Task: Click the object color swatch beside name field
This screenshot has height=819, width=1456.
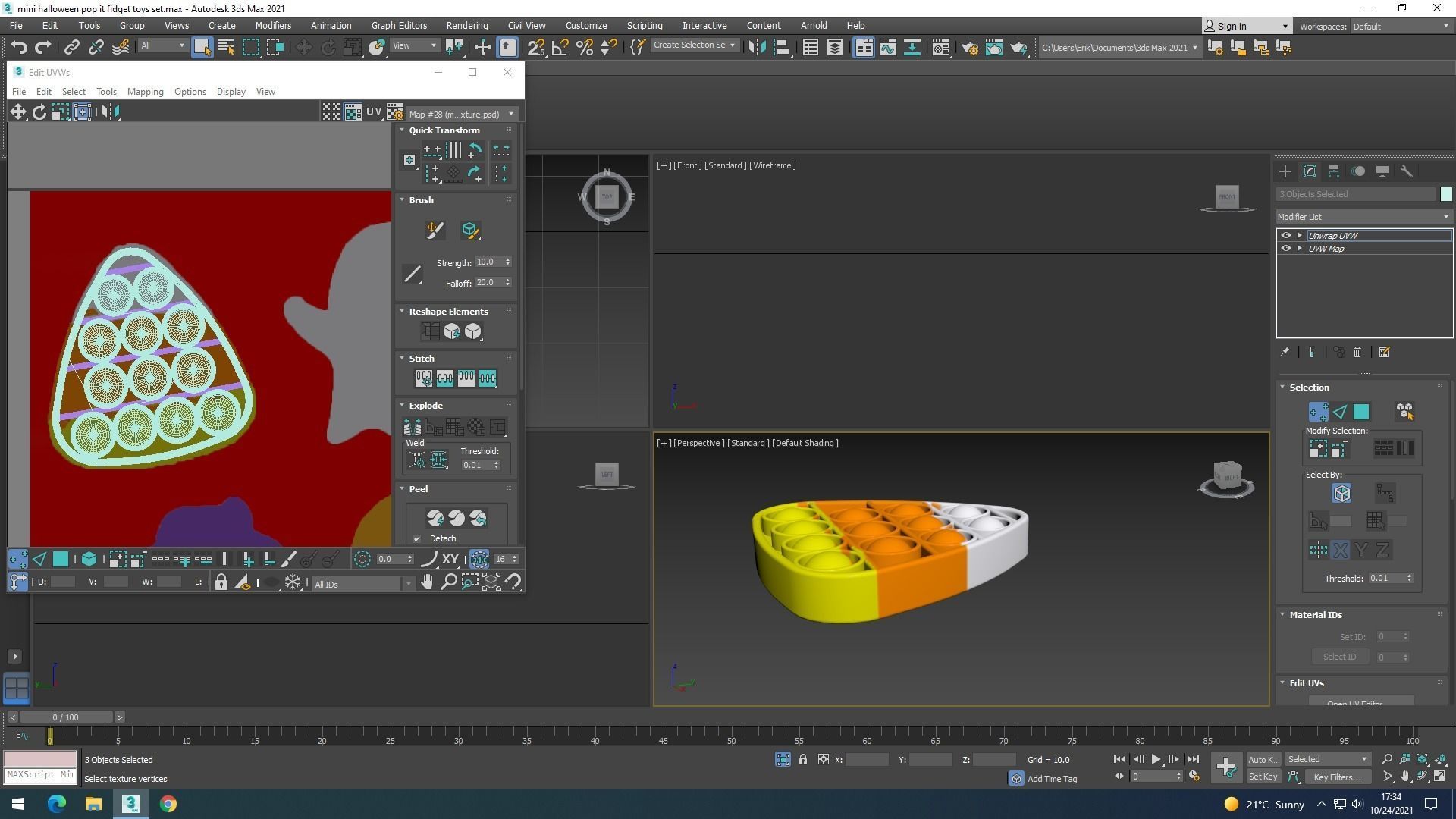Action: coord(1446,194)
